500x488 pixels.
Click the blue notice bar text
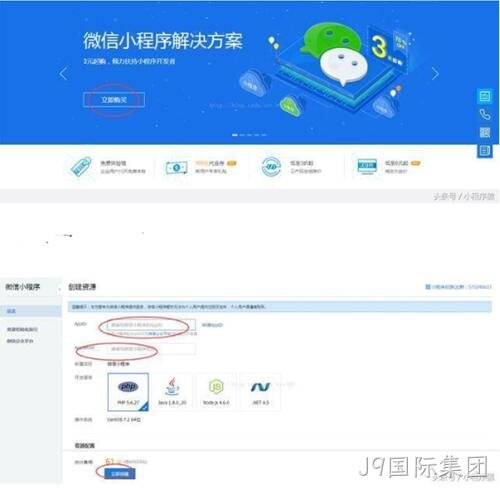[x=169, y=307]
